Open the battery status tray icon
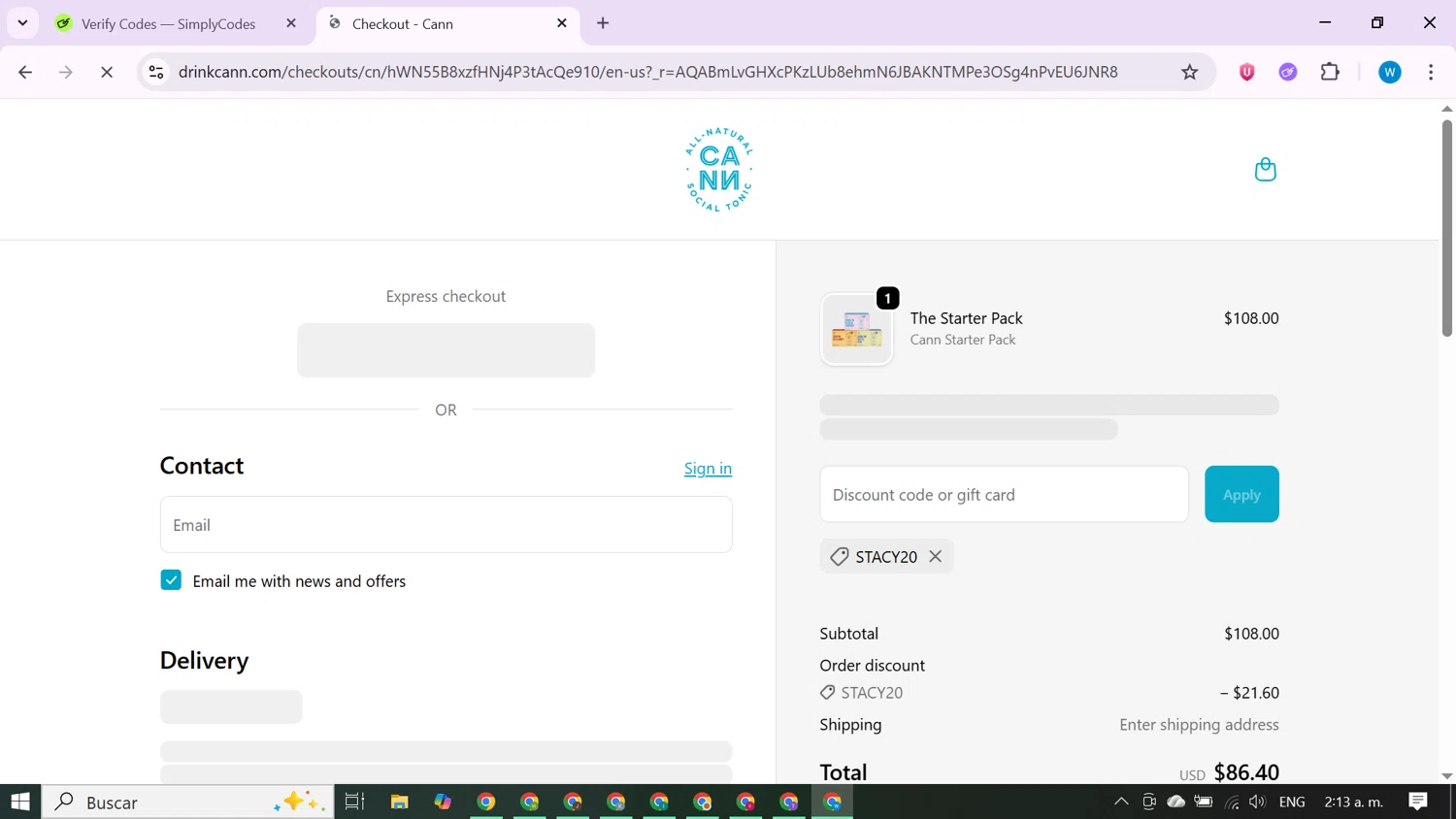The image size is (1456, 819). point(1204,802)
